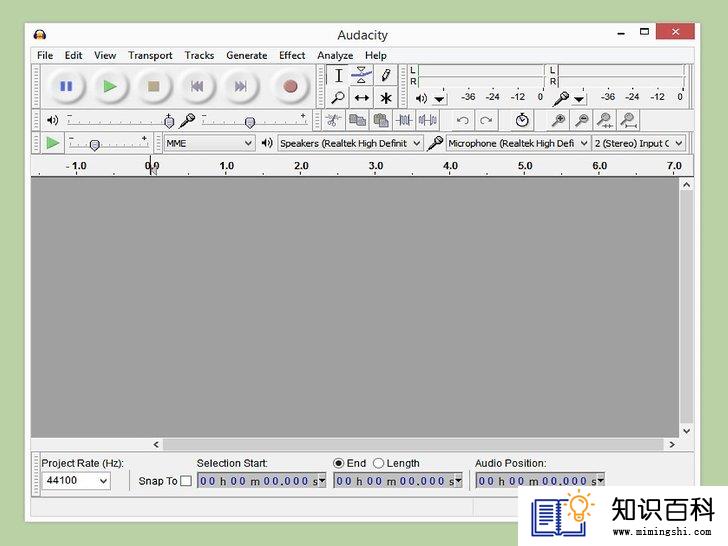
Task: Click the input meter microphone icon
Action: (560, 98)
